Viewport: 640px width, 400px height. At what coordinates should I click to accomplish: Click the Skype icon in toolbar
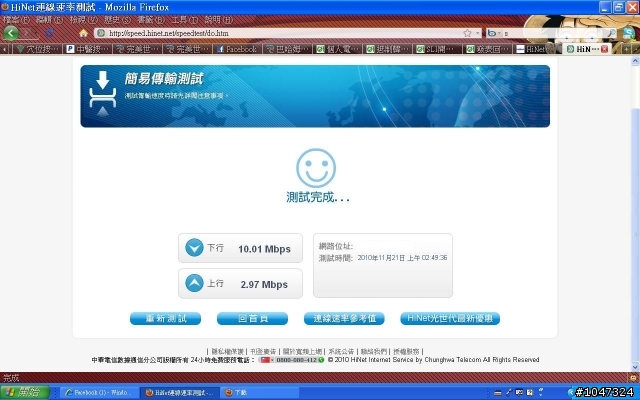(x=629, y=33)
